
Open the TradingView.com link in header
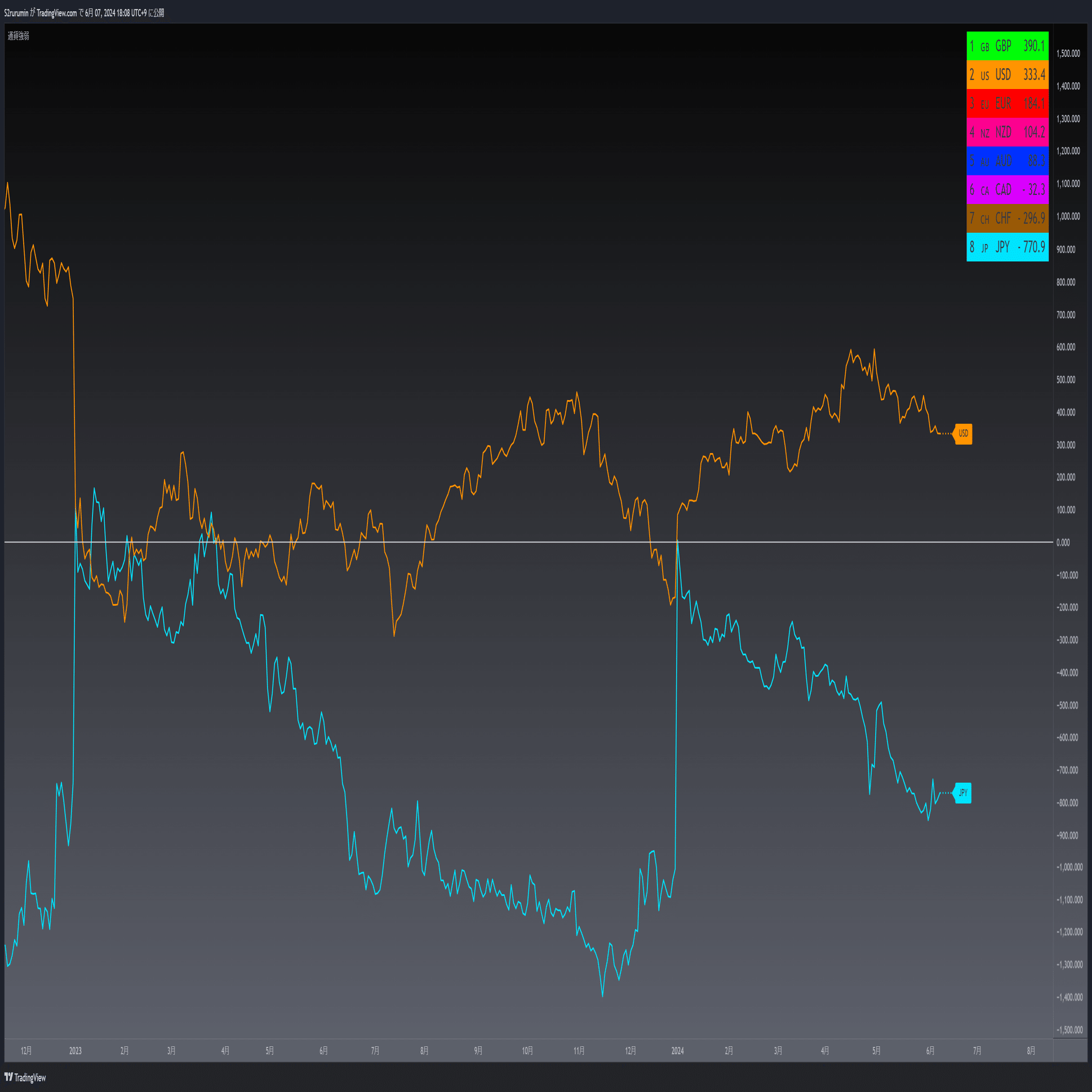(56, 13)
